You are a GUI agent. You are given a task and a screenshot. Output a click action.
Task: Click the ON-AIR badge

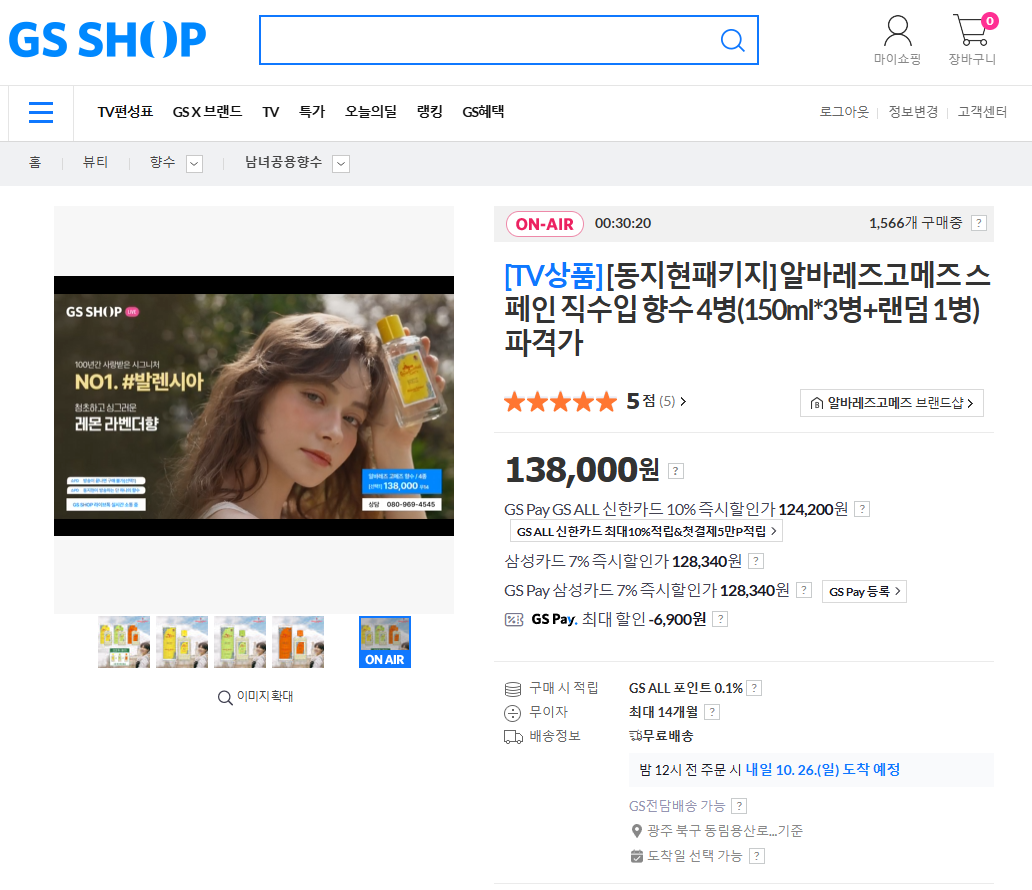click(x=545, y=224)
